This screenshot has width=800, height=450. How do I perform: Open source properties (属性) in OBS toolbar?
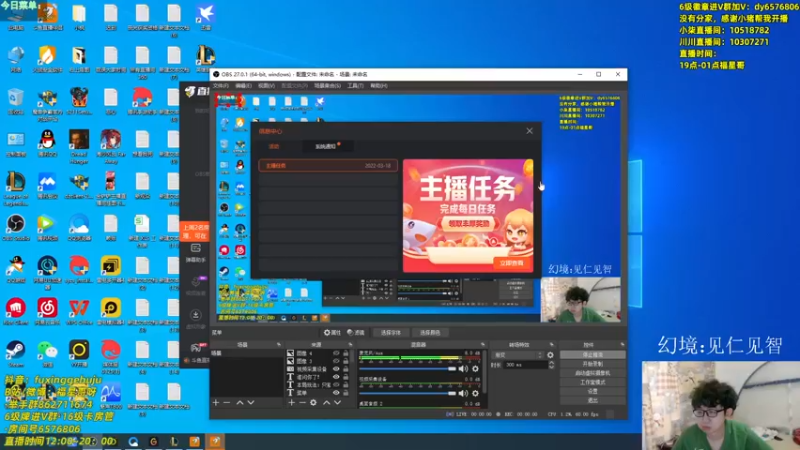coord(332,333)
